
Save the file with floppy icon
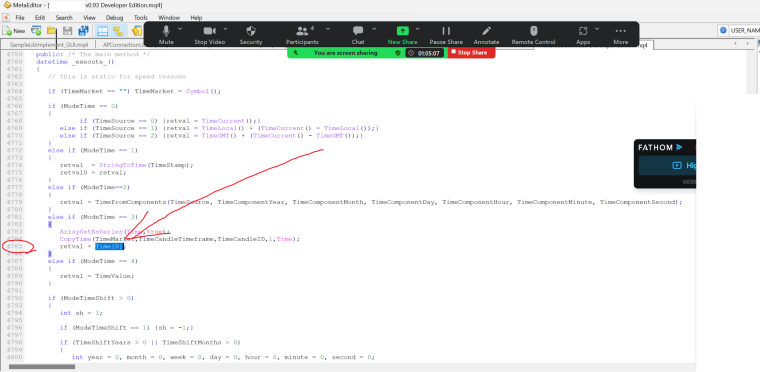[67, 31]
